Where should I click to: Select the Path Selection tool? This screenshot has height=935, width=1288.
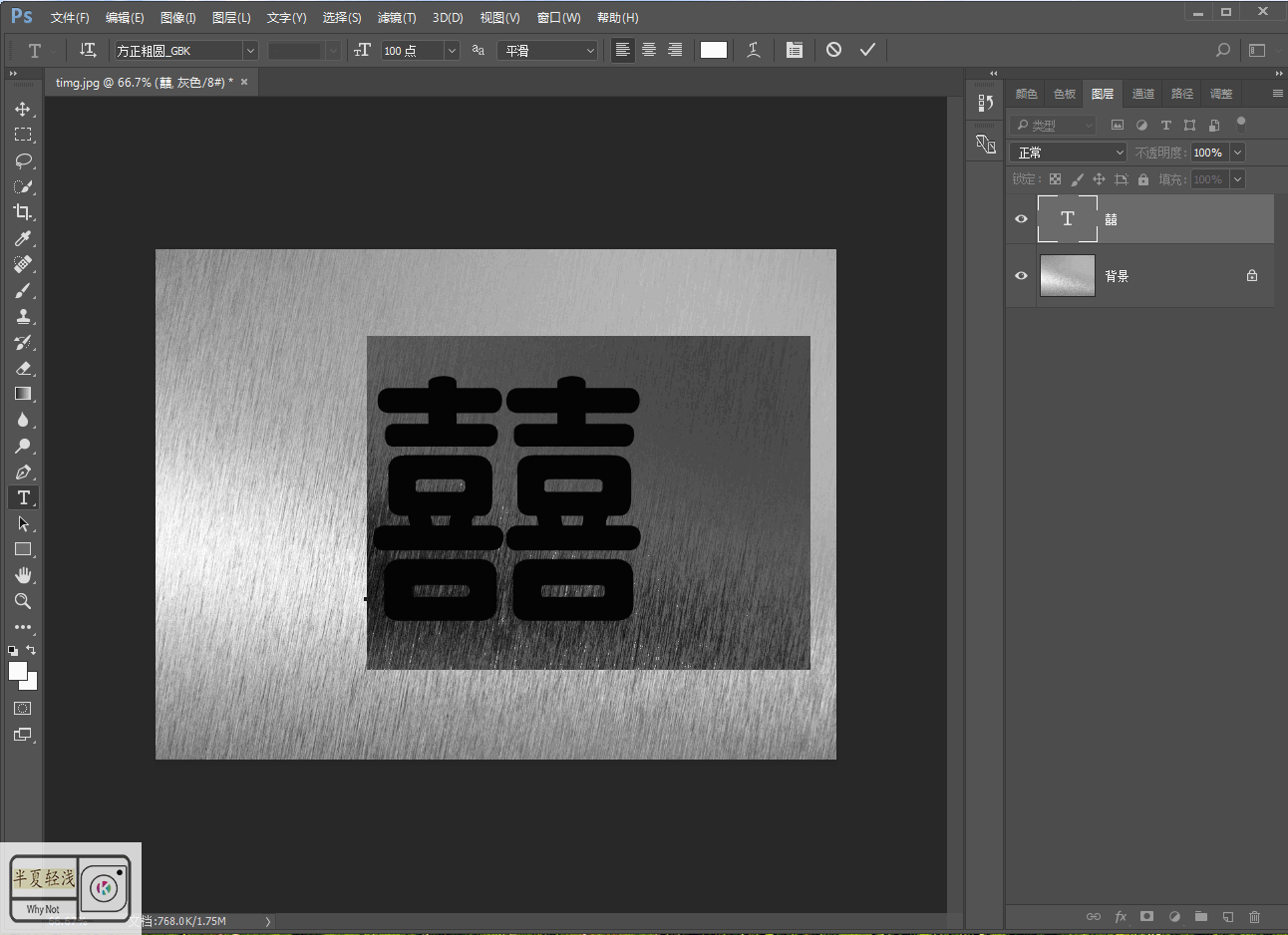(23, 523)
